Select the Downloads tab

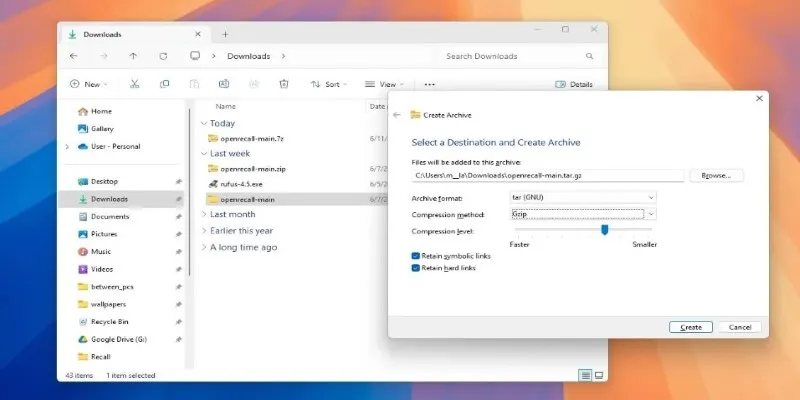point(135,34)
